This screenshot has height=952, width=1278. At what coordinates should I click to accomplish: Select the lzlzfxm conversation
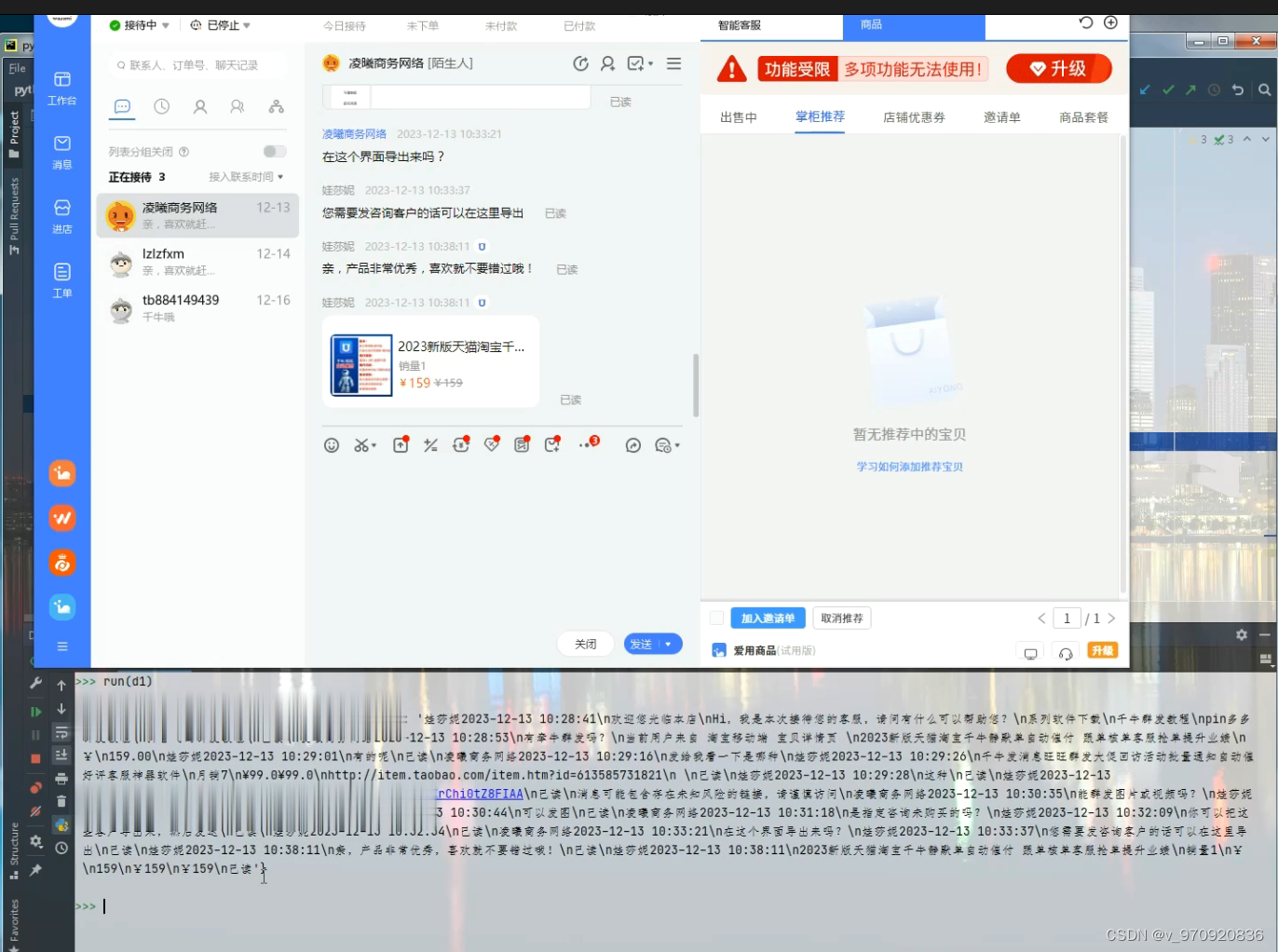[197, 262]
